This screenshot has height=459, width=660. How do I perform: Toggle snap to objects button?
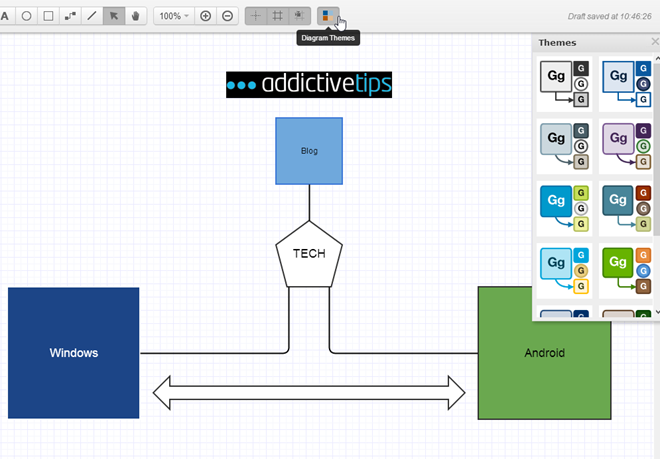point(299,16)
